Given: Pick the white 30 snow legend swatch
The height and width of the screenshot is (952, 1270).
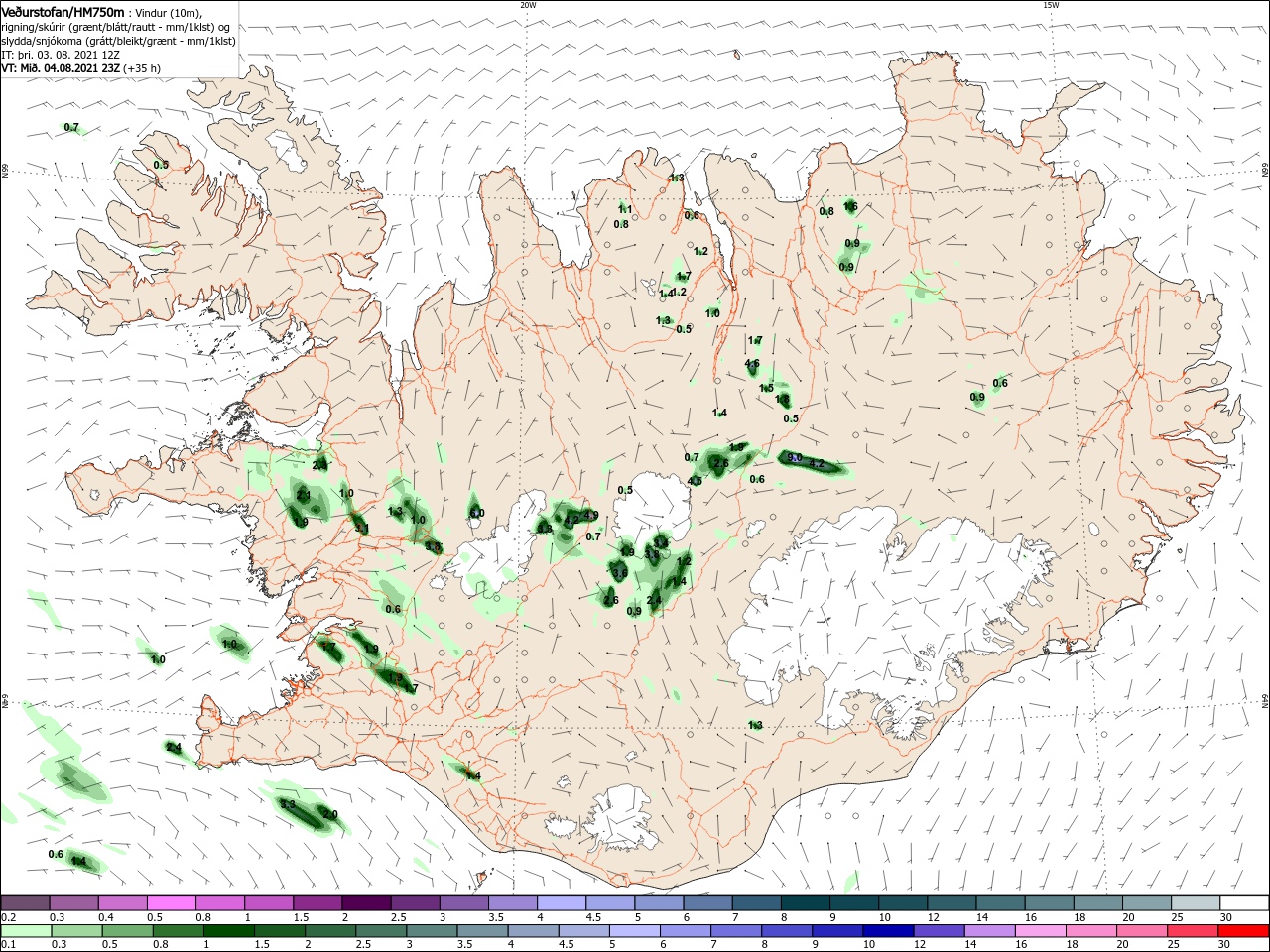Looking at the screenshot, I should [1245, 903].
